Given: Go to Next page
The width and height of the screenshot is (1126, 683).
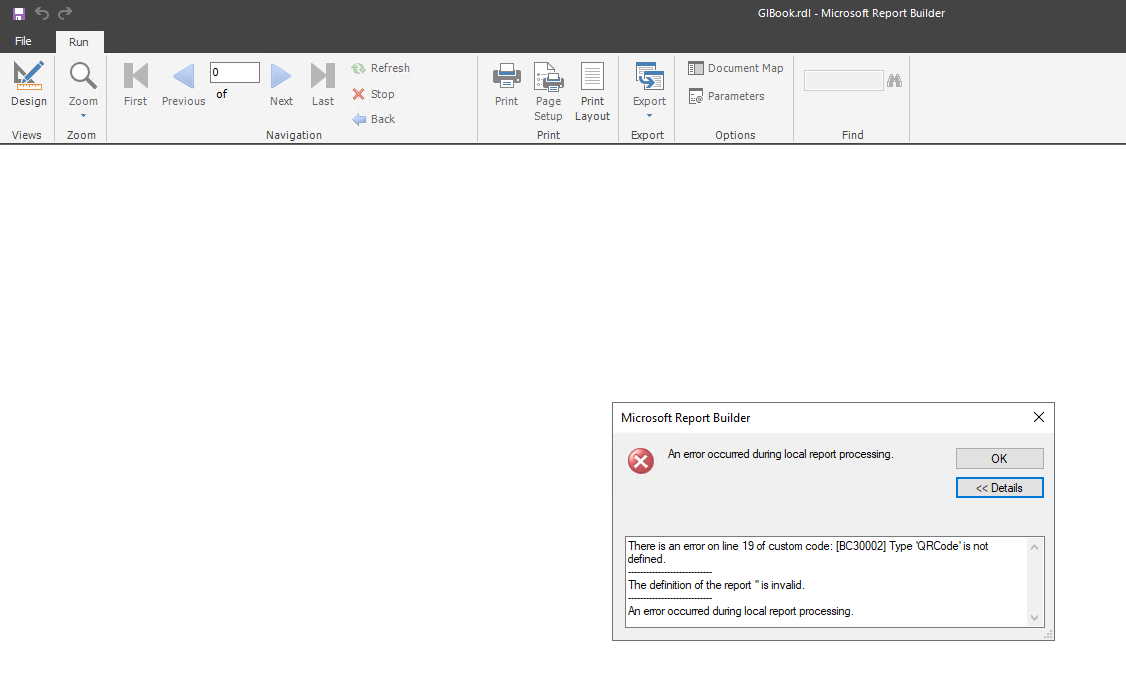Looking at the screenshot, I should [281, 85].
